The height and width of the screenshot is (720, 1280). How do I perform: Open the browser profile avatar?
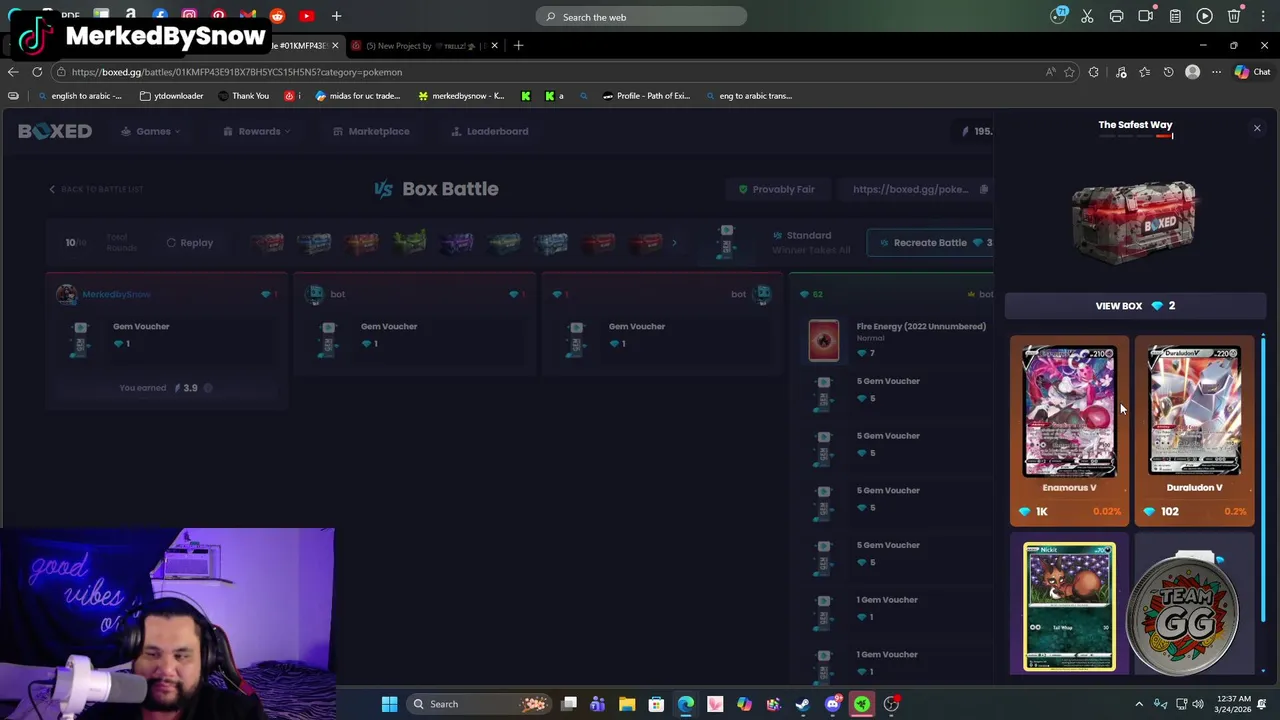click(x=1192, y=72)
